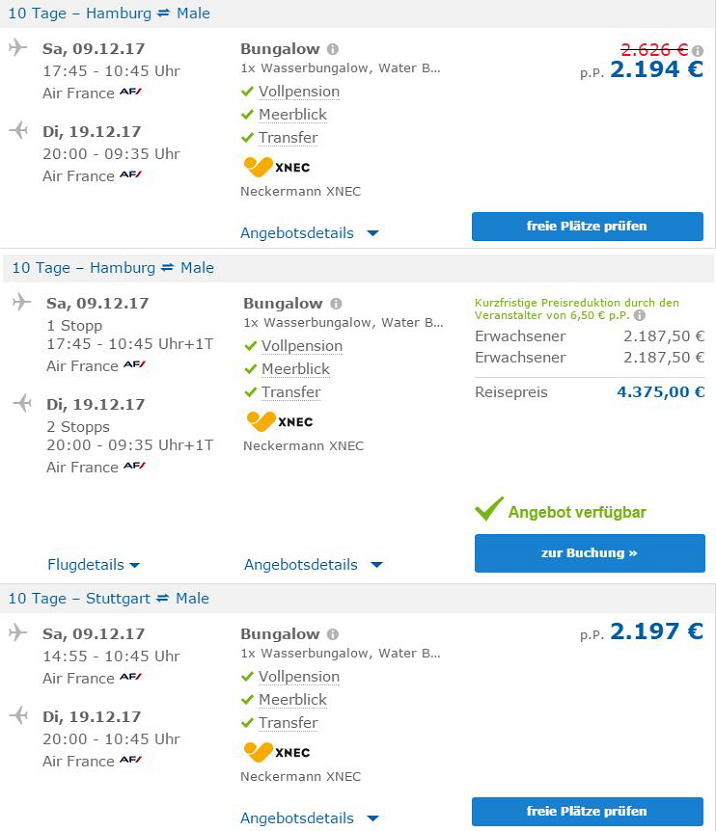Click Vollpension feature in first offer
This screenshot has width=716, height=831.
[299, 92]
